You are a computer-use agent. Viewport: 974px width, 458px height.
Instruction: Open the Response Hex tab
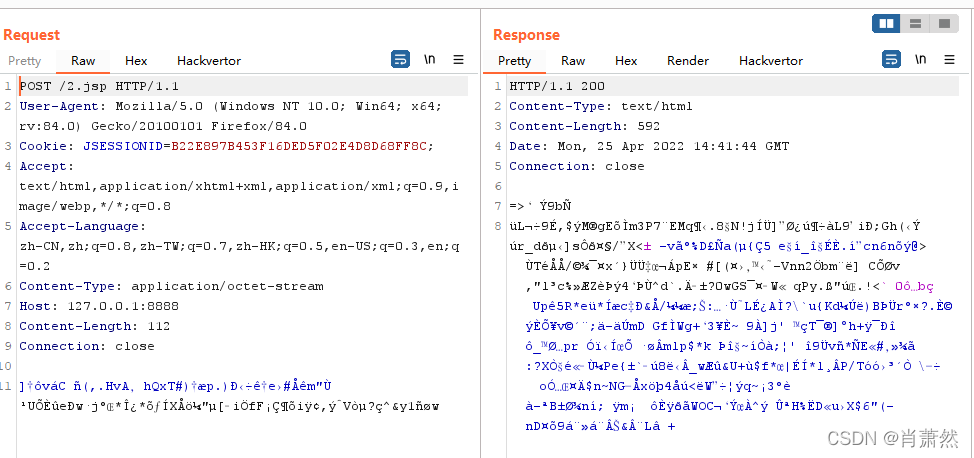626,61
